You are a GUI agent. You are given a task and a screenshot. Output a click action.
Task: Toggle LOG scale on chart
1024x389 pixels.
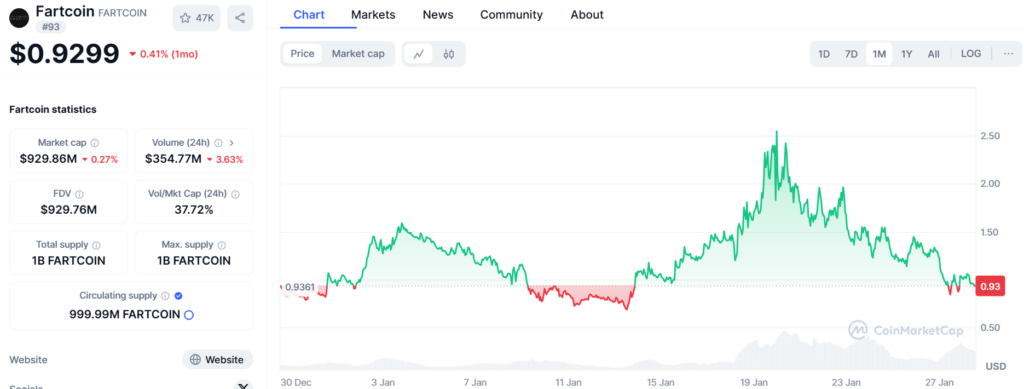point(971,54)
